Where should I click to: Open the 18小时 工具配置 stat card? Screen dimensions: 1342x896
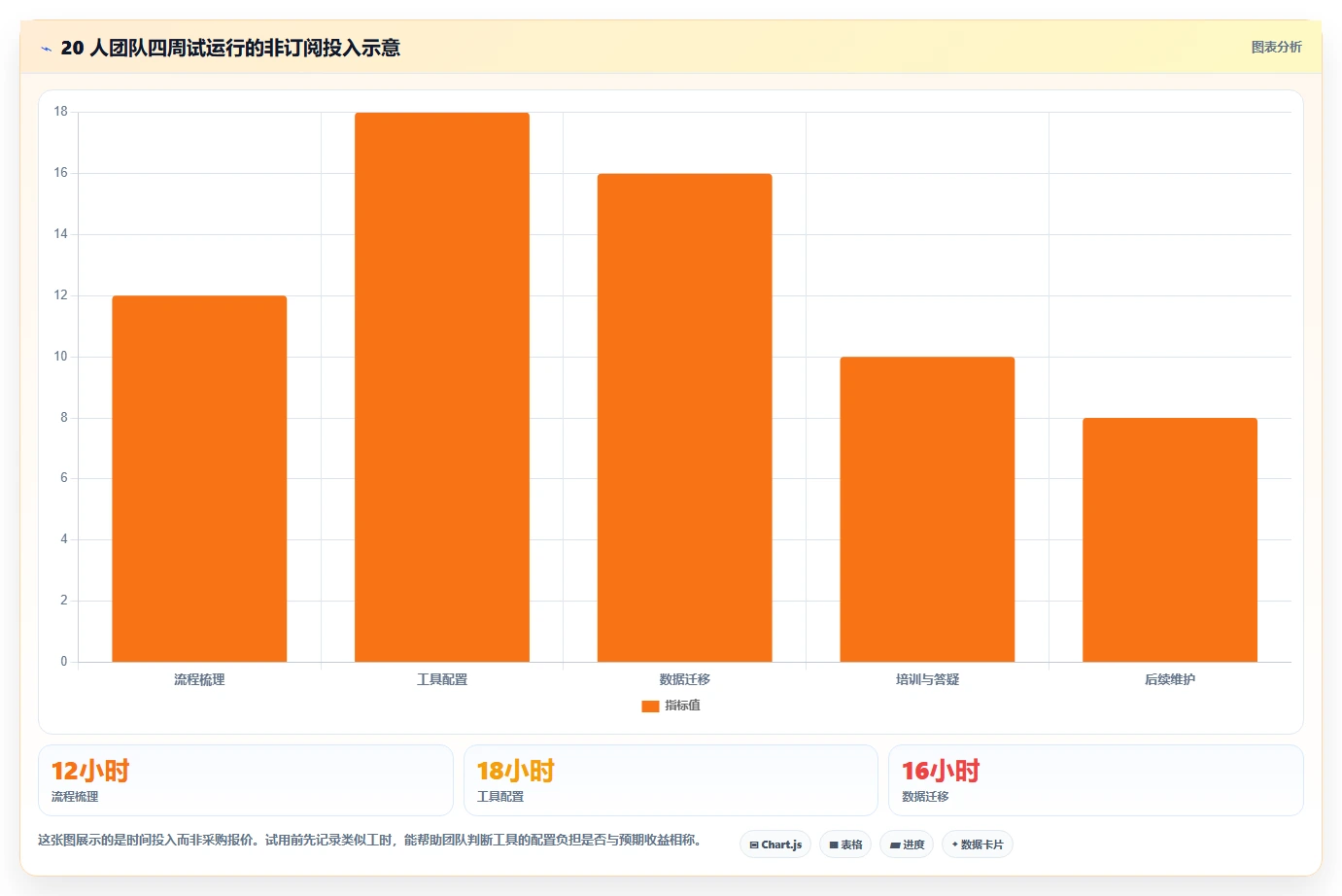[x=671, y=780]
